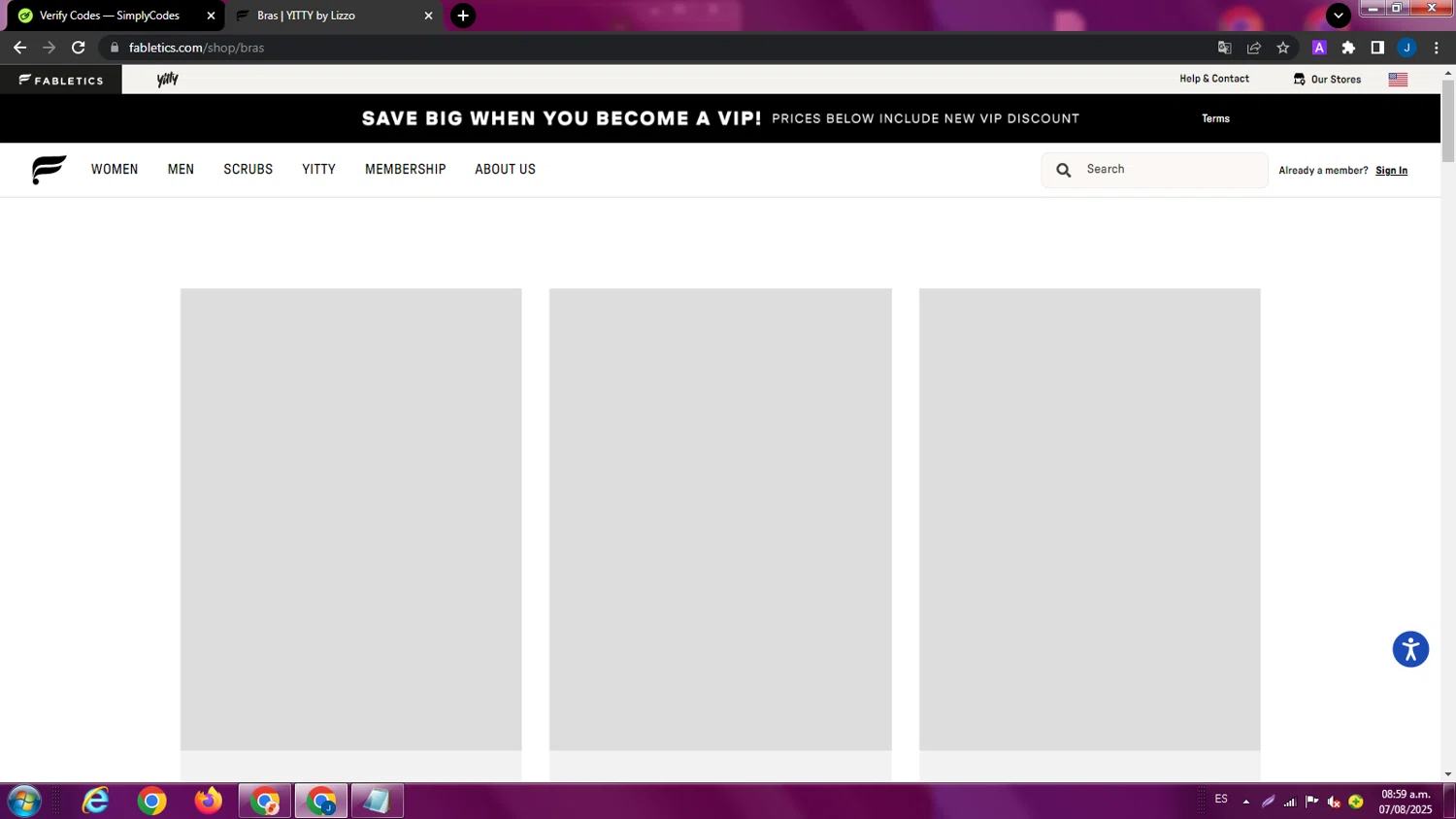The width and height of the screenshot is (1456, 819).
Task: Open a new tab with the plus button
Action: coord(463,16)
